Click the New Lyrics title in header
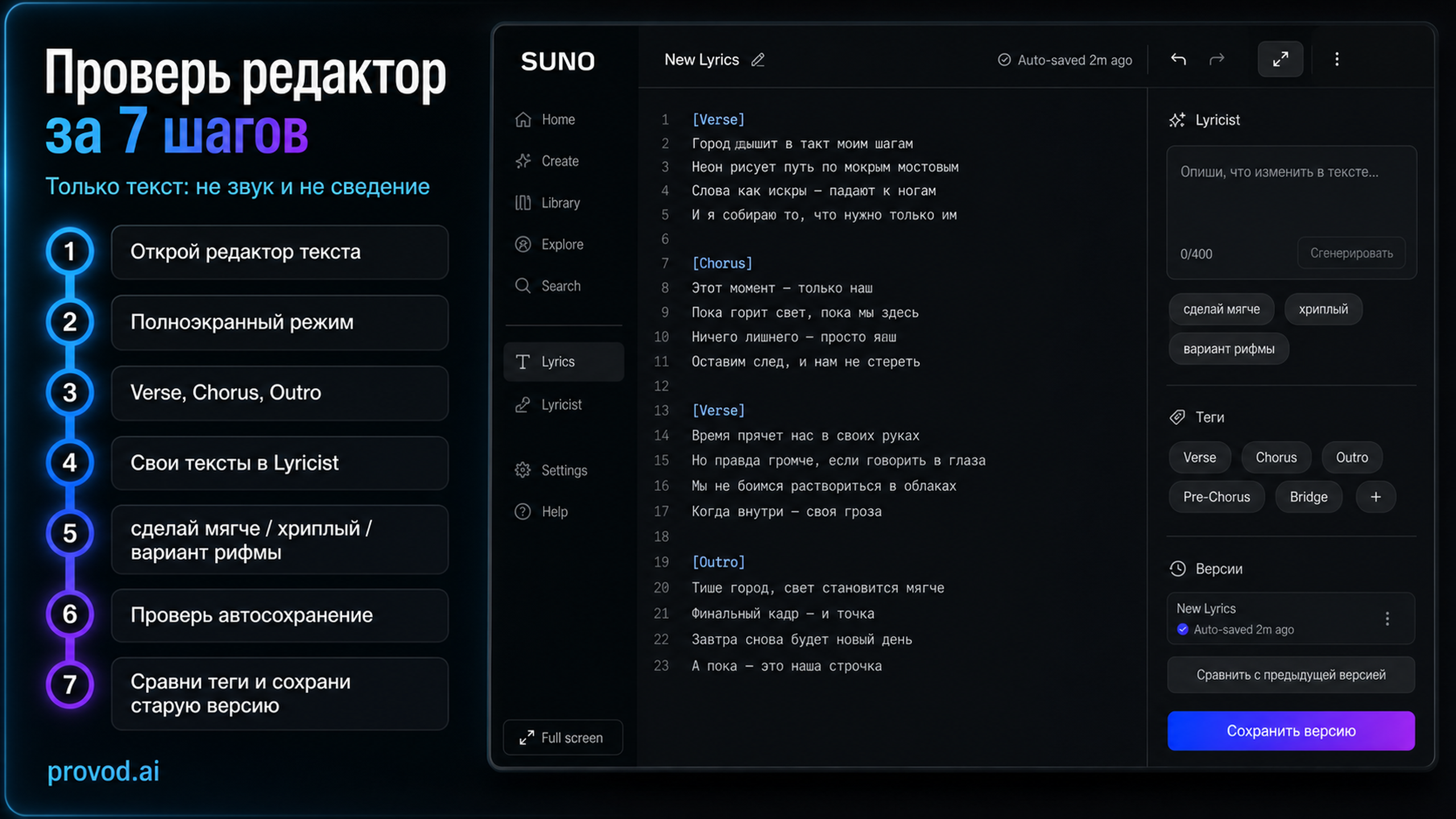 pyautogui.click(x=702, y=60)
